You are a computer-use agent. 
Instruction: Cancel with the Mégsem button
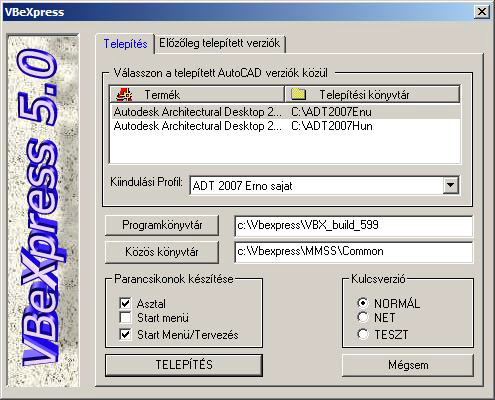(x=408, y=365)
